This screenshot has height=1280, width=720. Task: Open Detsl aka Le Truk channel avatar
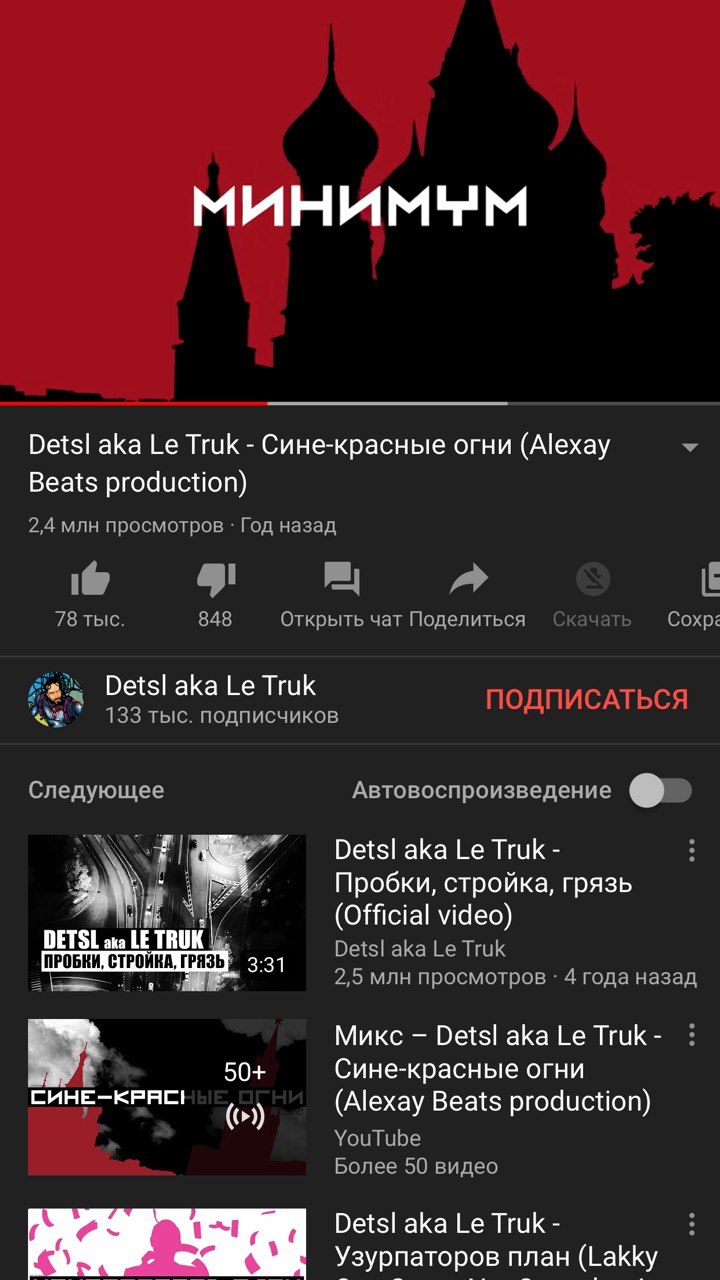pos(56,700)
